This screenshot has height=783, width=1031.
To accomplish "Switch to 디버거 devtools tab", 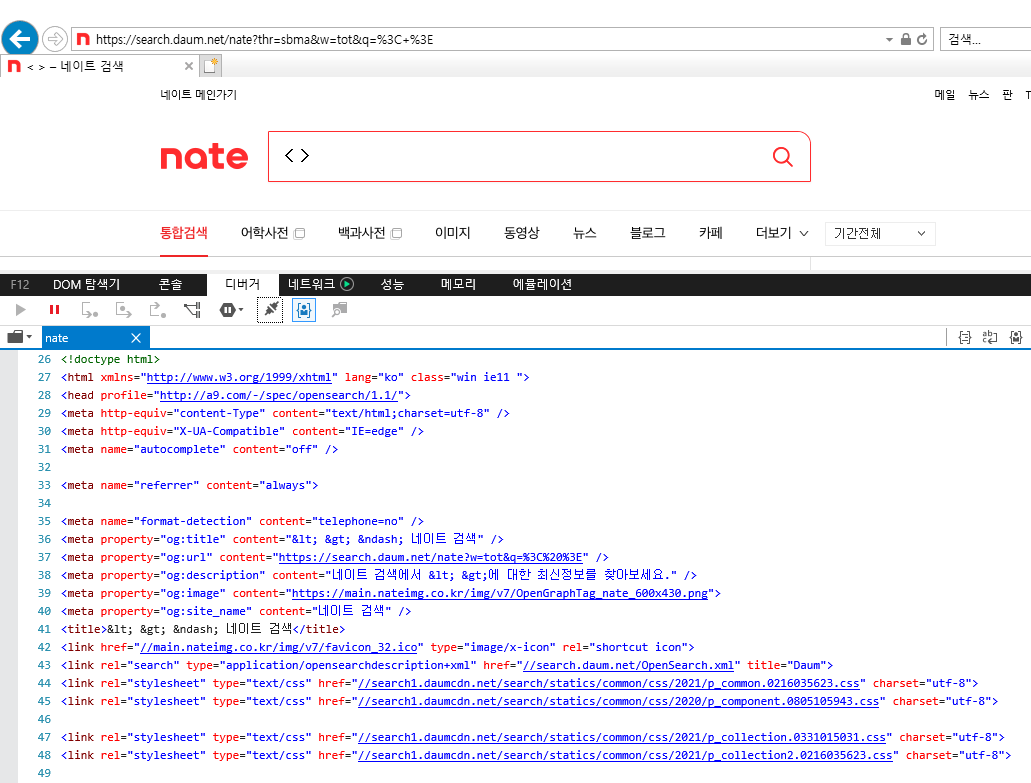I will (x=243, y=285).
